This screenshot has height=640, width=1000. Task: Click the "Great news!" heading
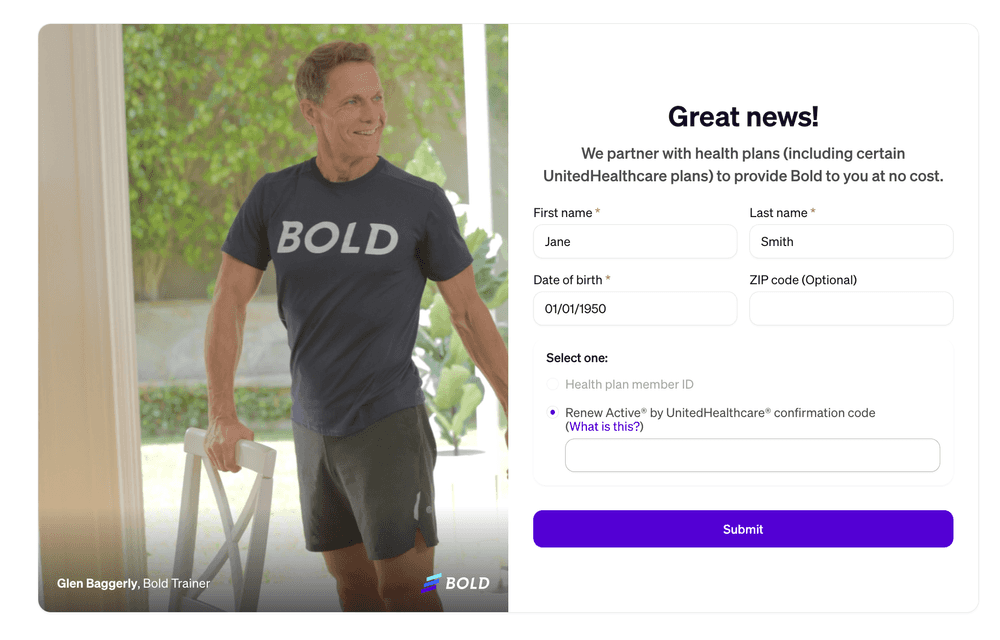[x=743, y=117]
